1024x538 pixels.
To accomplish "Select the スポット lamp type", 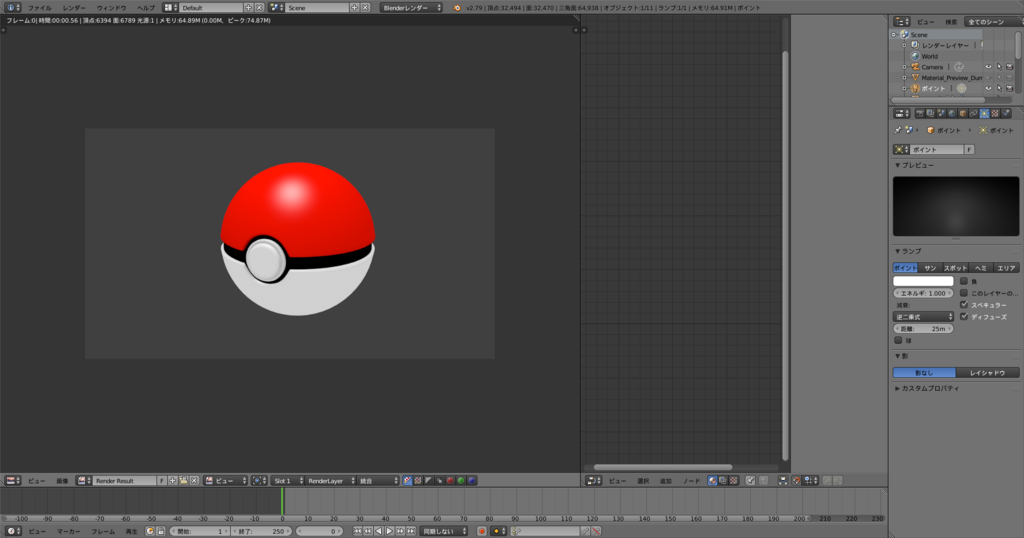I will click(955, 268).
